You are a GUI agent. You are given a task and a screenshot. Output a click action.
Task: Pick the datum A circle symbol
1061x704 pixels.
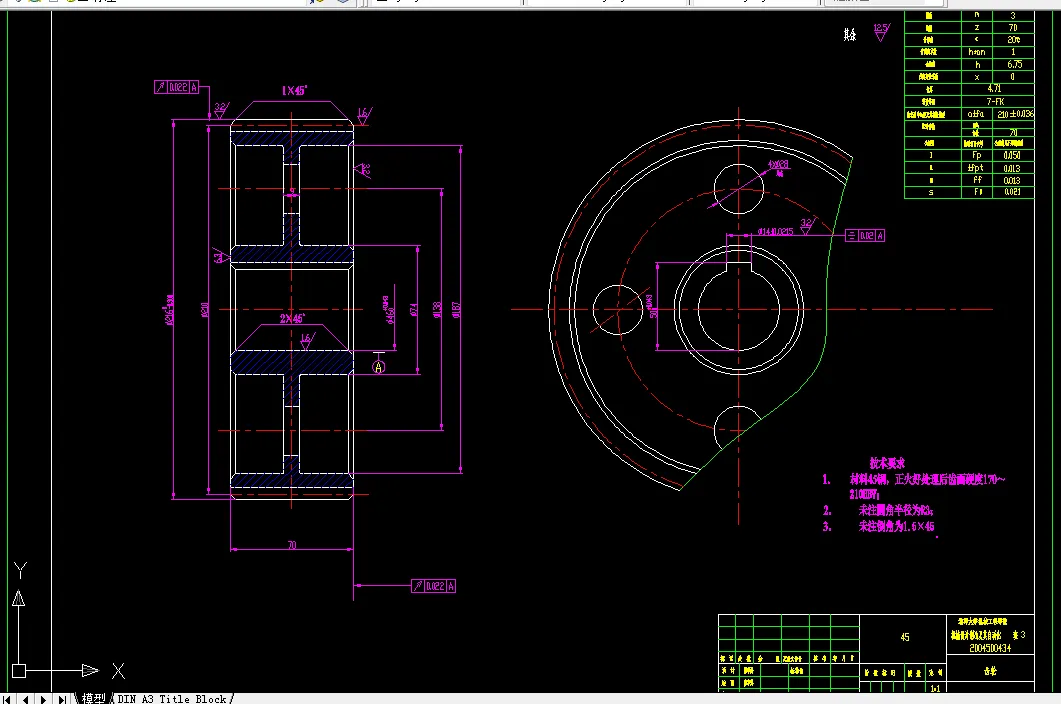tap(379, 367)
